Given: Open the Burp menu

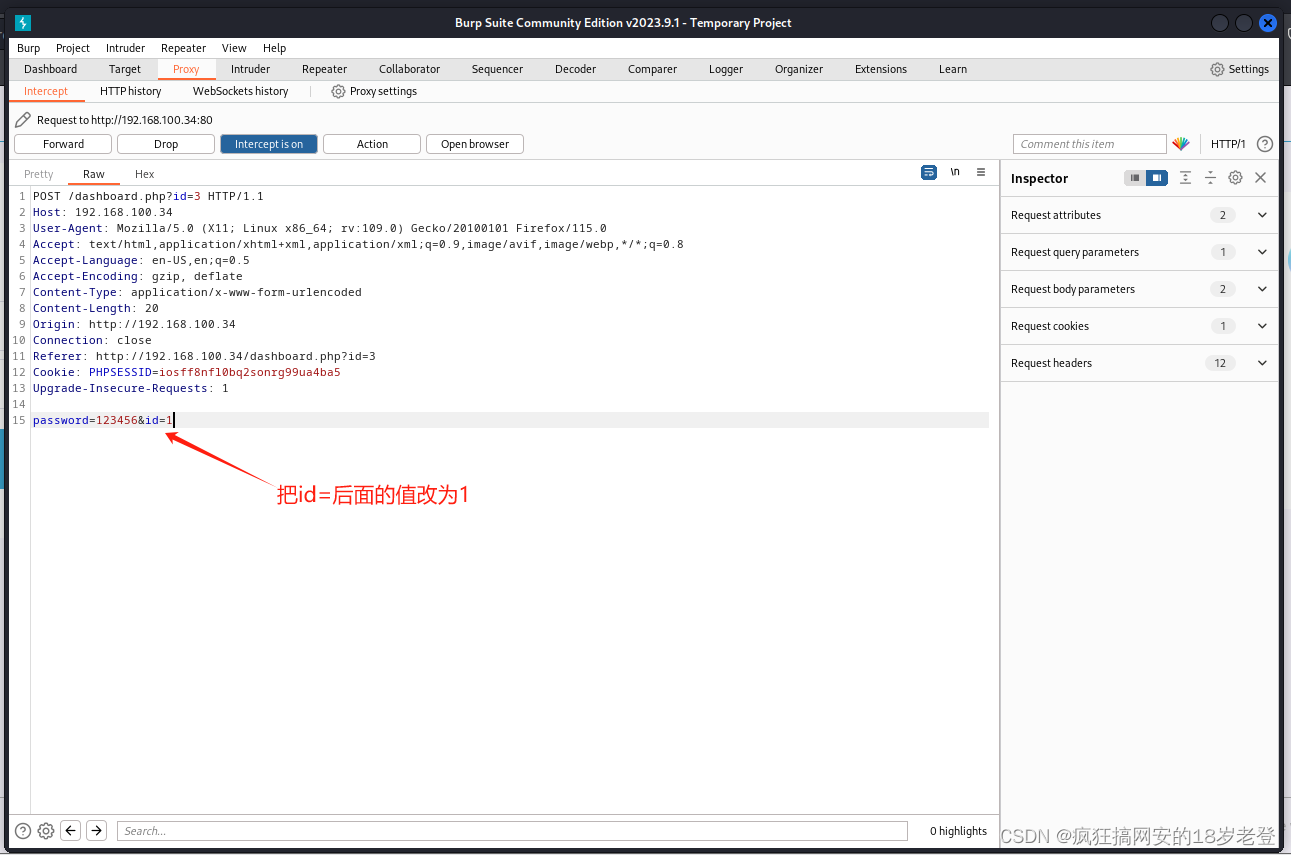Looking at the screenshot, I should (x=29, y=48).
